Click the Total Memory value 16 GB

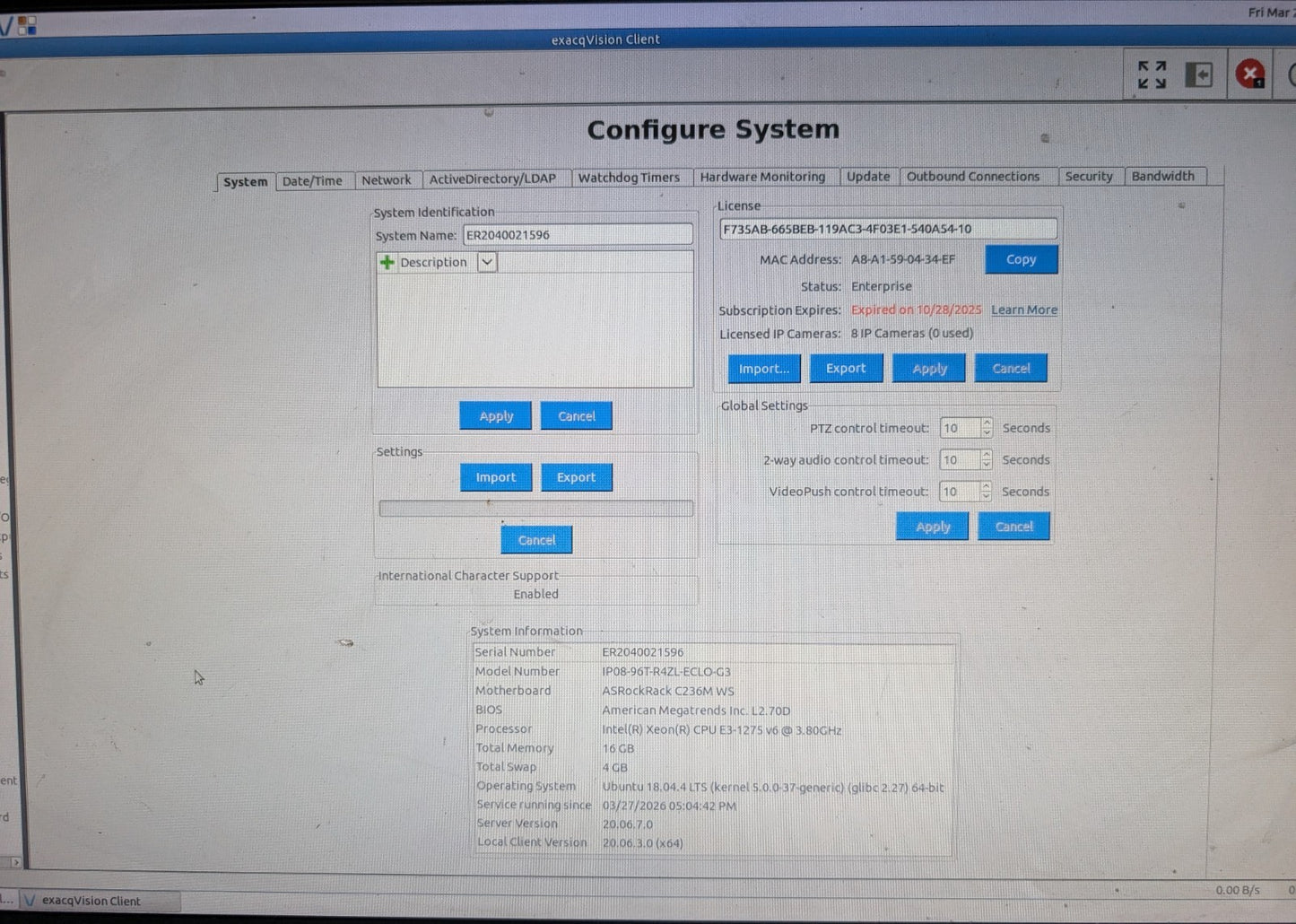pos(618,748)
